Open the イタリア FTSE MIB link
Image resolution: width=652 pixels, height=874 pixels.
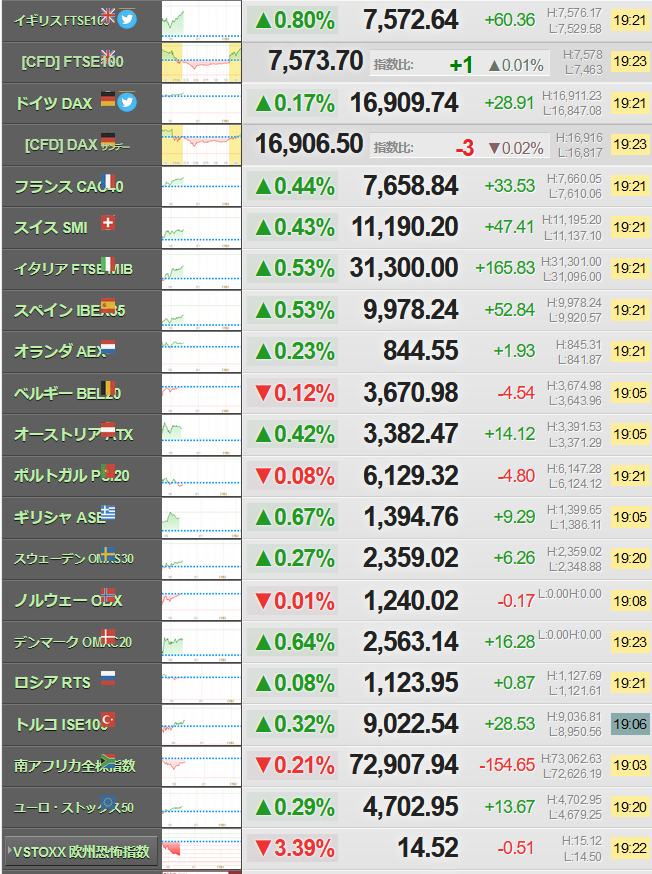(73, 269)
